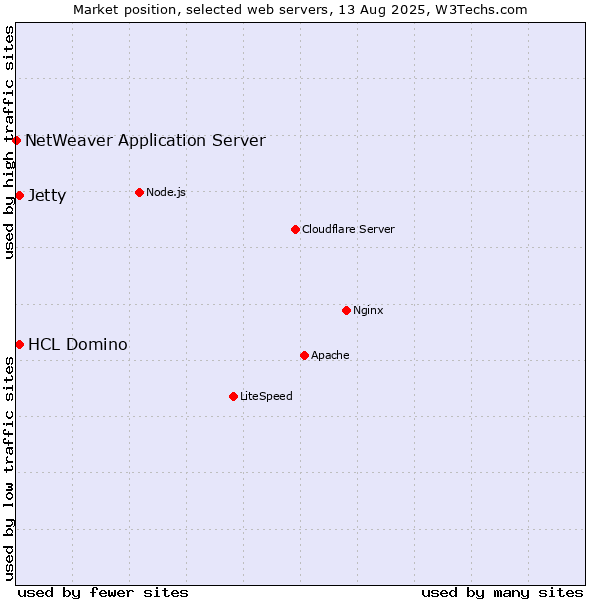Screen dimensions: 600x600
Task: Select the 'HCL Domino' label text
Action: coord(78,344)
